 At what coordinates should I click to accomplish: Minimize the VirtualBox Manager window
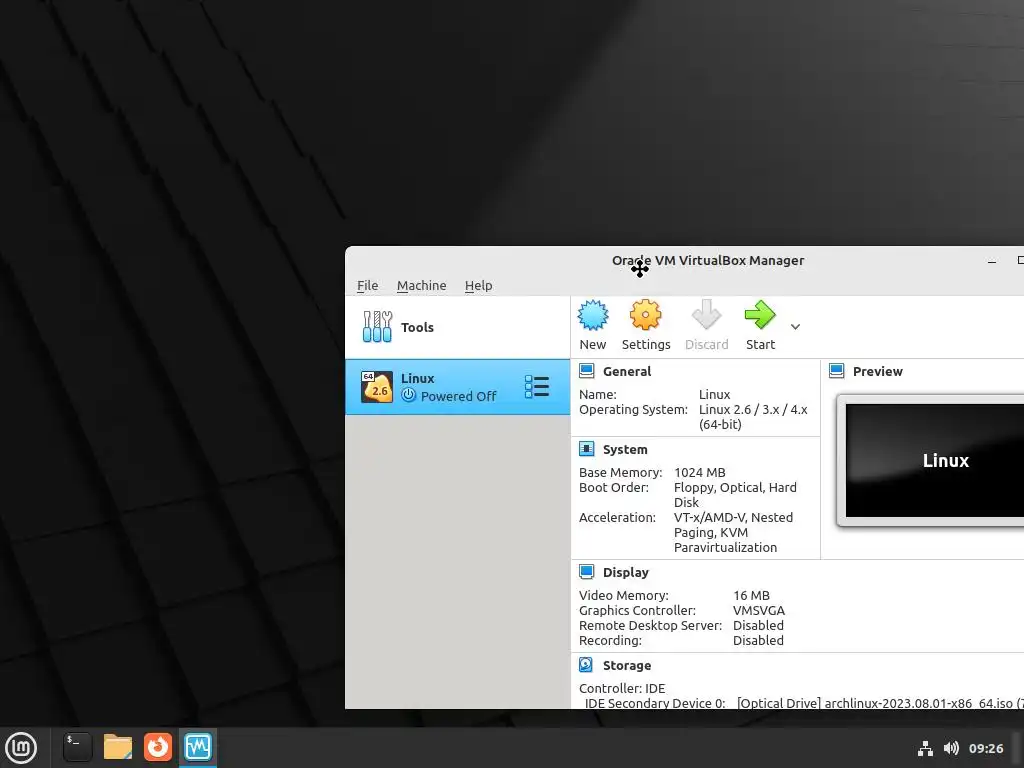coord(992,261)
